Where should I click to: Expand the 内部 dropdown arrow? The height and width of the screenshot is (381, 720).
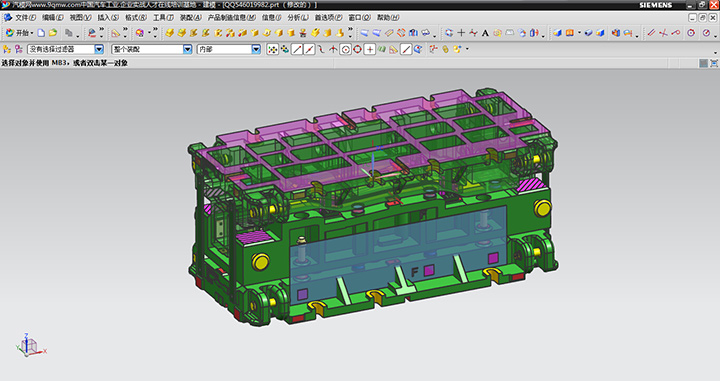[x=256, y=49]
